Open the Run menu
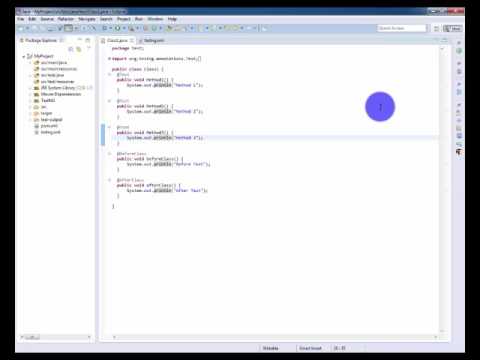This screenshot has height=360, width=480. pyautogui.click(x=139, y=19)
